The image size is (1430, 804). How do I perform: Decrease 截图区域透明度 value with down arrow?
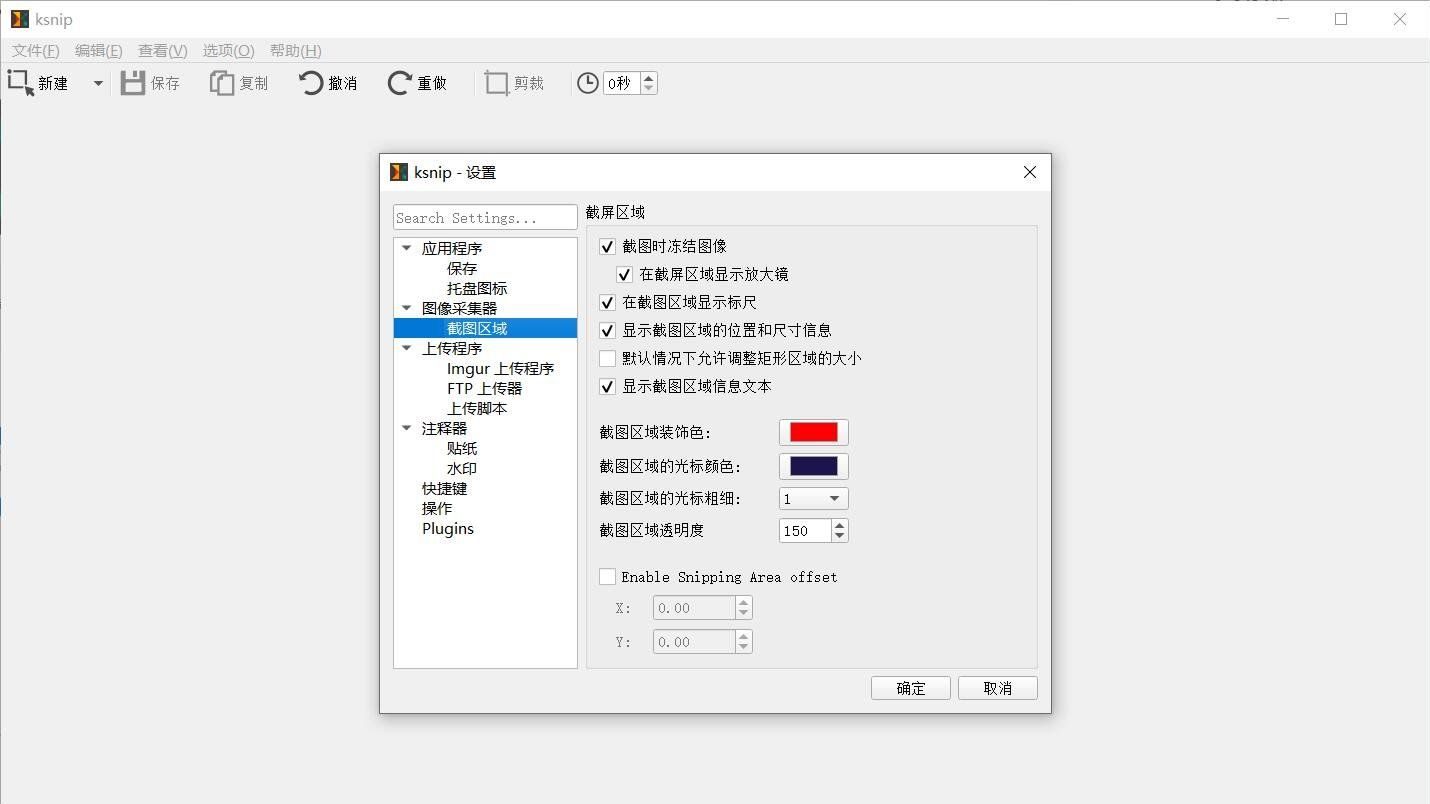(840, 536)
